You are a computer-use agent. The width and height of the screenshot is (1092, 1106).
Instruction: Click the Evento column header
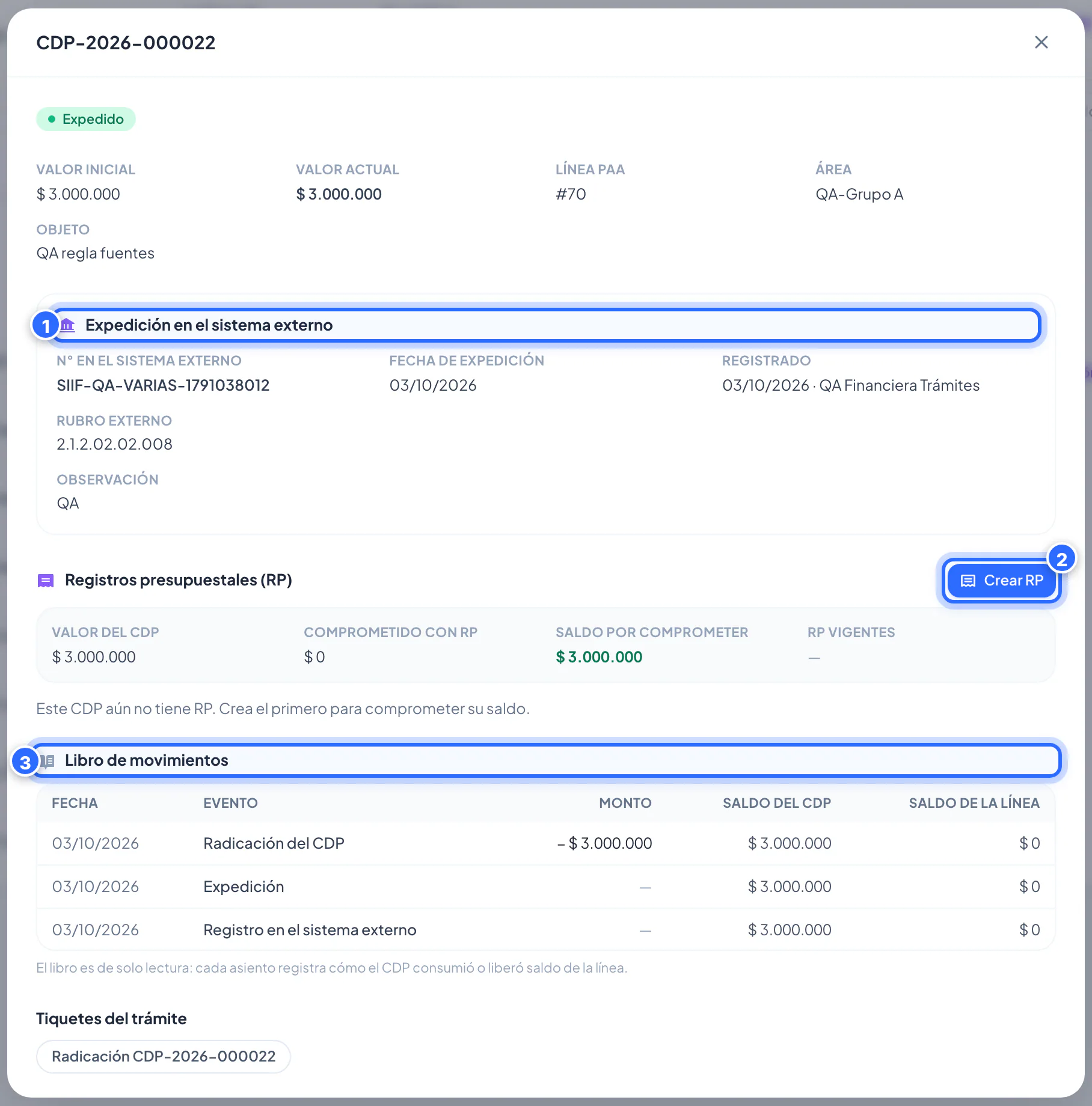[x=230, y=803]
